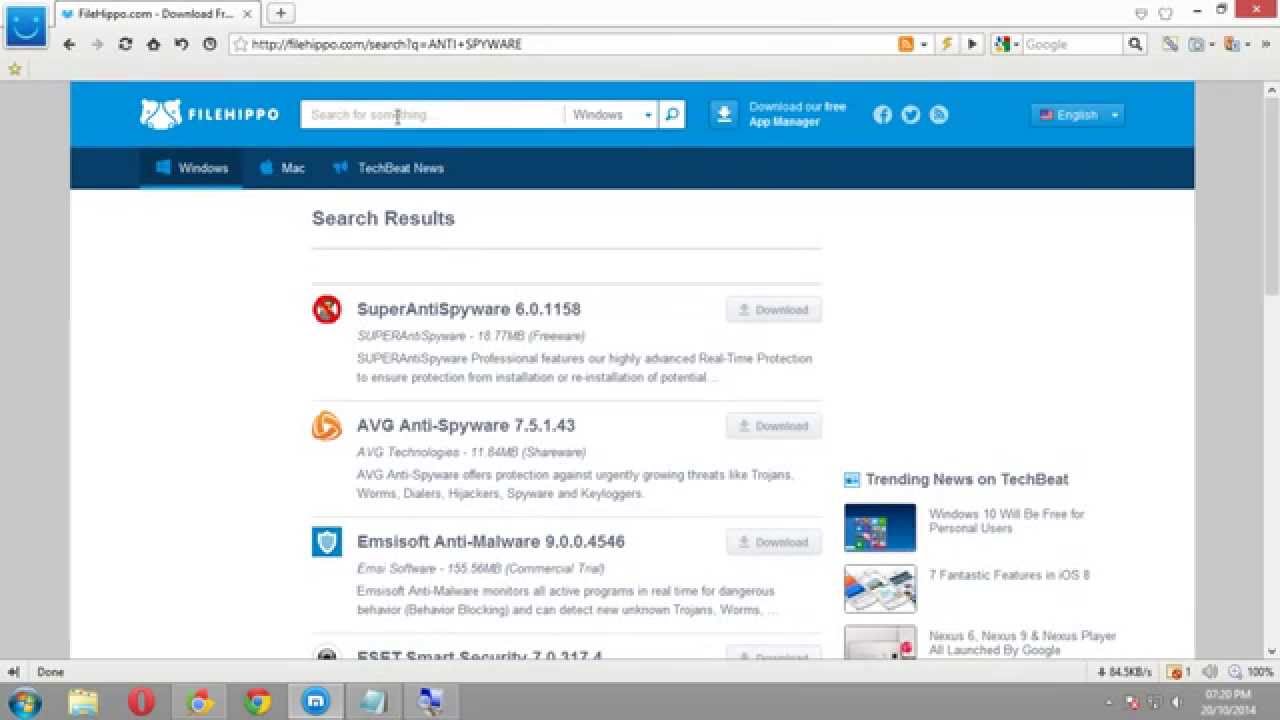
Task: Open the Maxthon smiley menu button
Action: (26, 25)
